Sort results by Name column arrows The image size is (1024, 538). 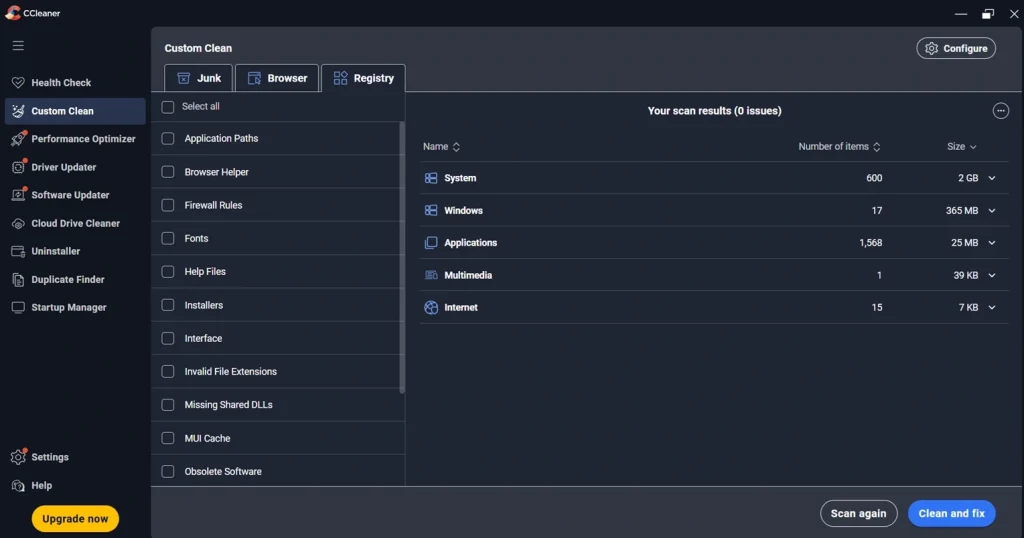click(456, 147)
